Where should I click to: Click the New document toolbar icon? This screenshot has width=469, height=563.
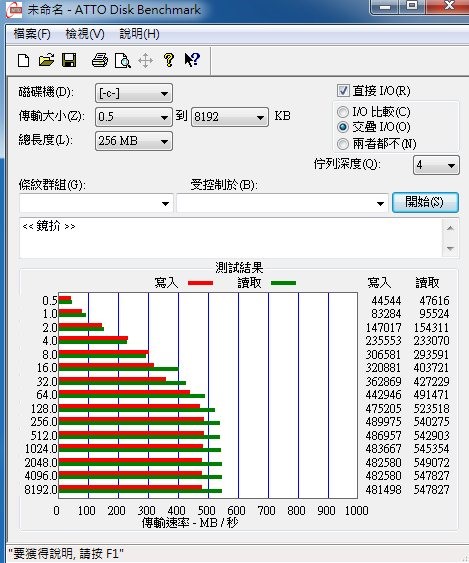(x=24, y=60)
